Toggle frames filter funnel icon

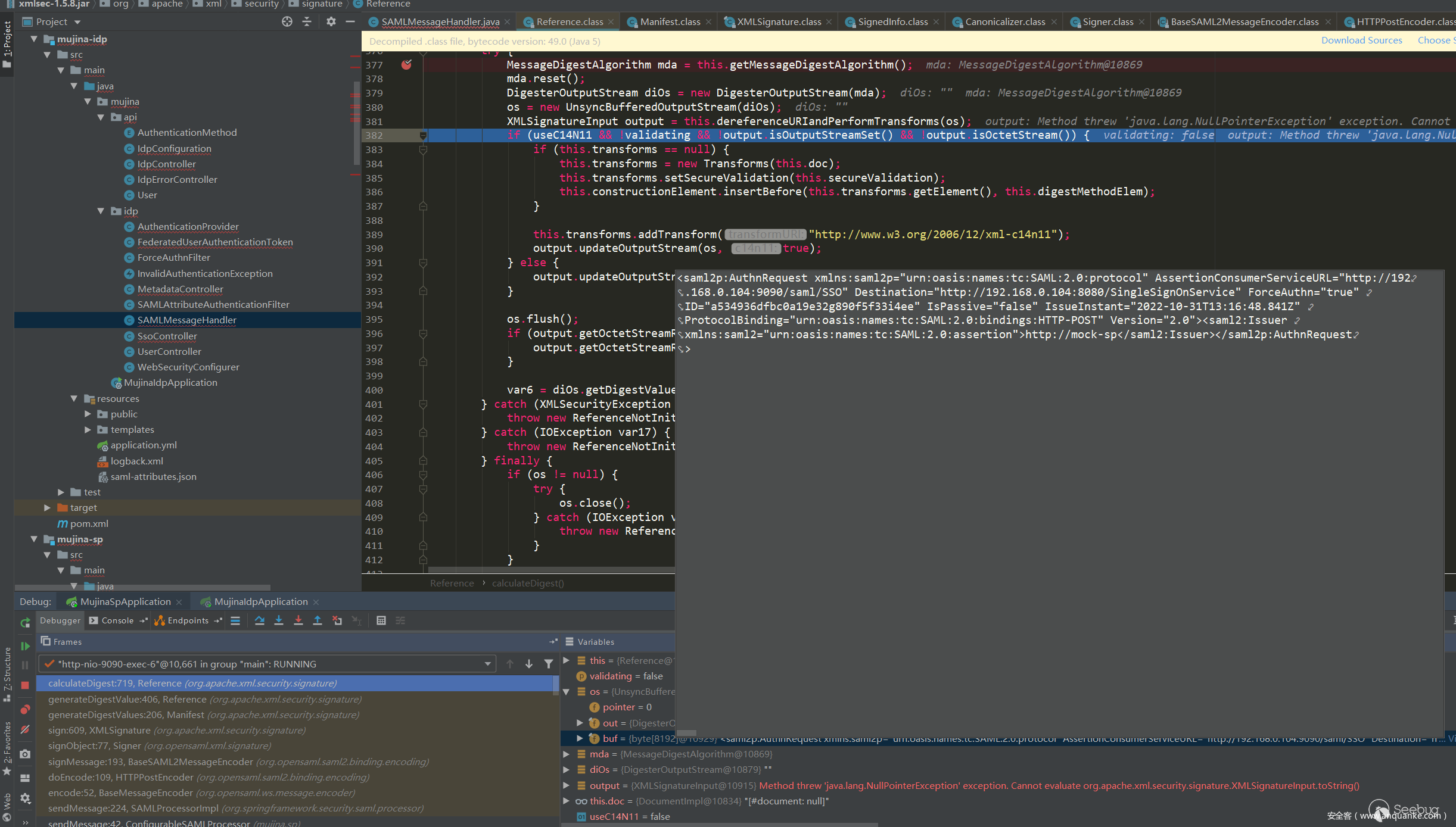click(x=549, y=664)
